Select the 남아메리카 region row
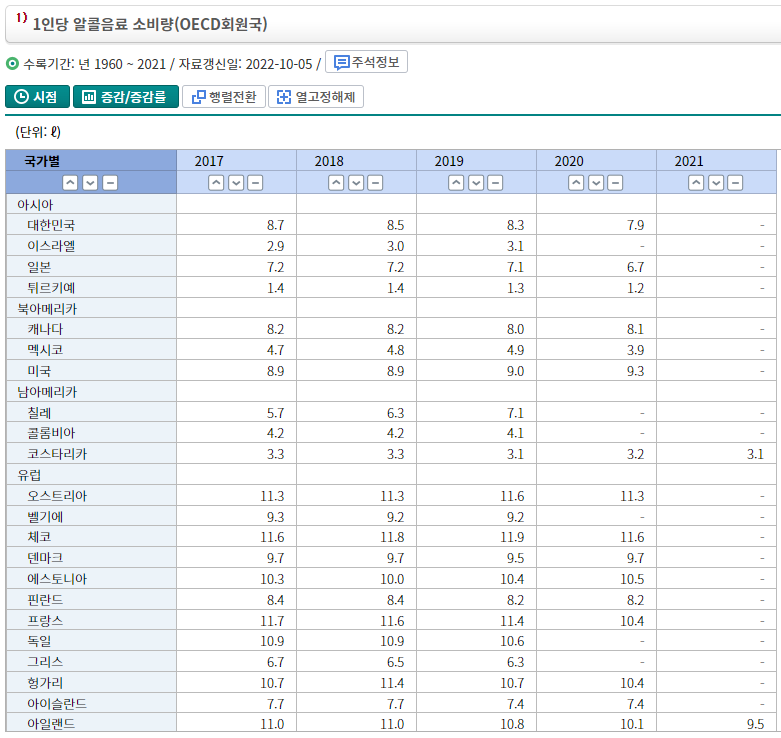781x738 pixels. click(x=47, y=392)
